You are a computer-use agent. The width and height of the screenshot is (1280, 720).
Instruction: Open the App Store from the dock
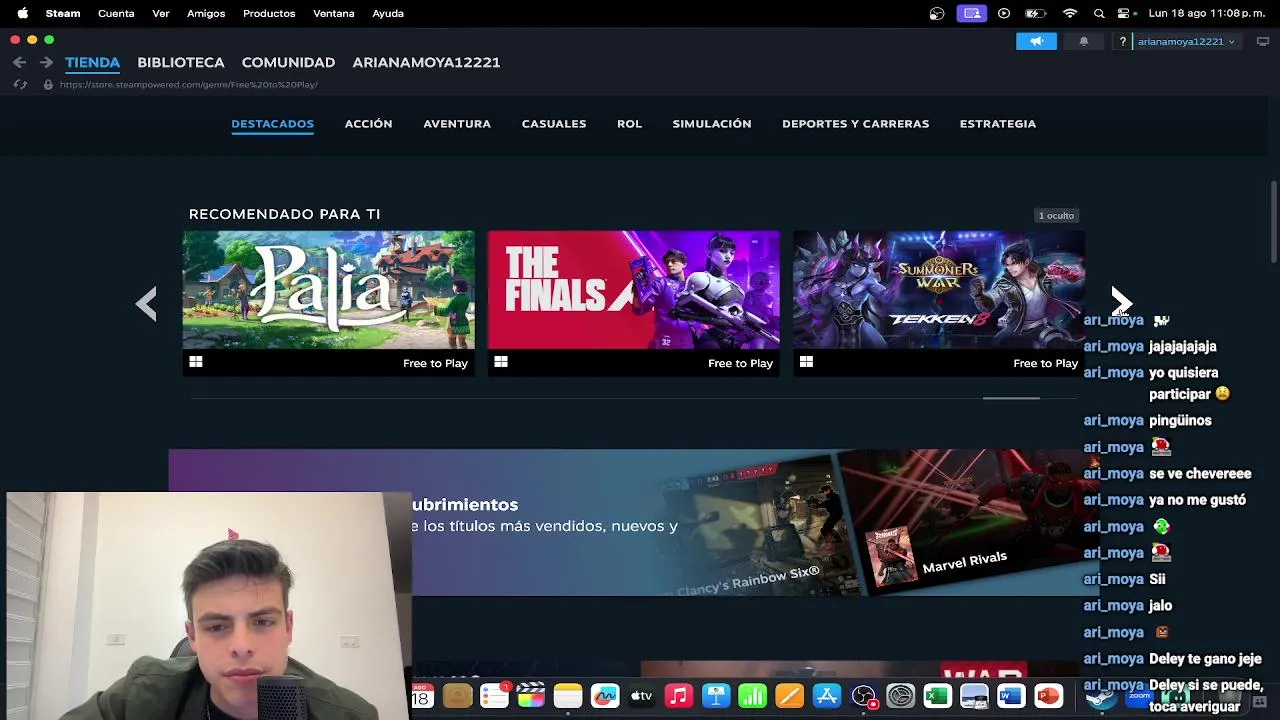pos(826,696)
